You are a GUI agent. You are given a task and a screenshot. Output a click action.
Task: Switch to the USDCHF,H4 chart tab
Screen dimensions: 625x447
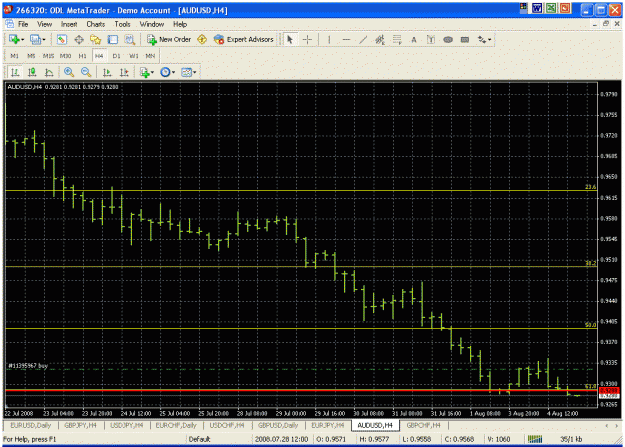227,425
